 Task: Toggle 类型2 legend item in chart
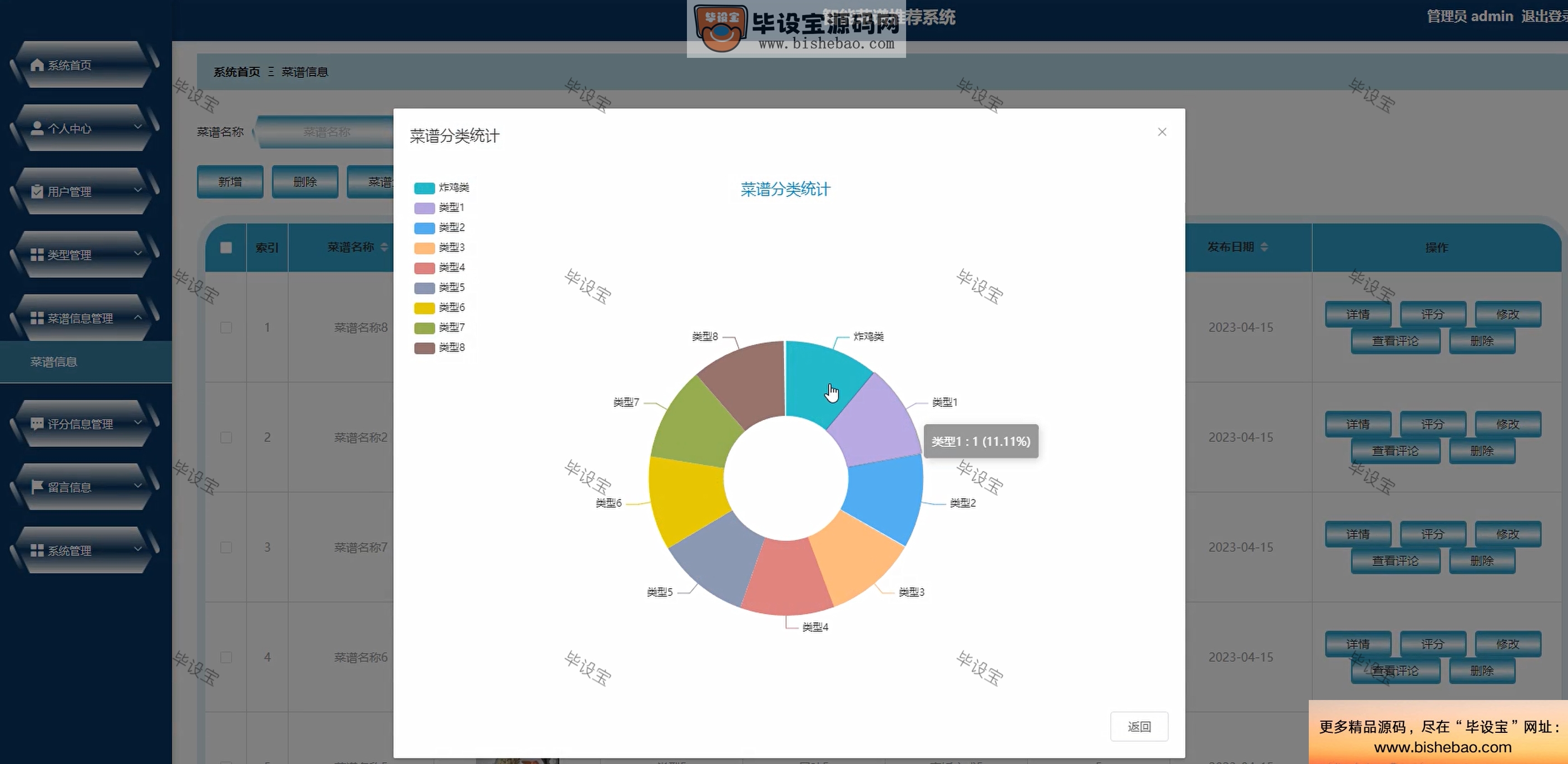439,228
